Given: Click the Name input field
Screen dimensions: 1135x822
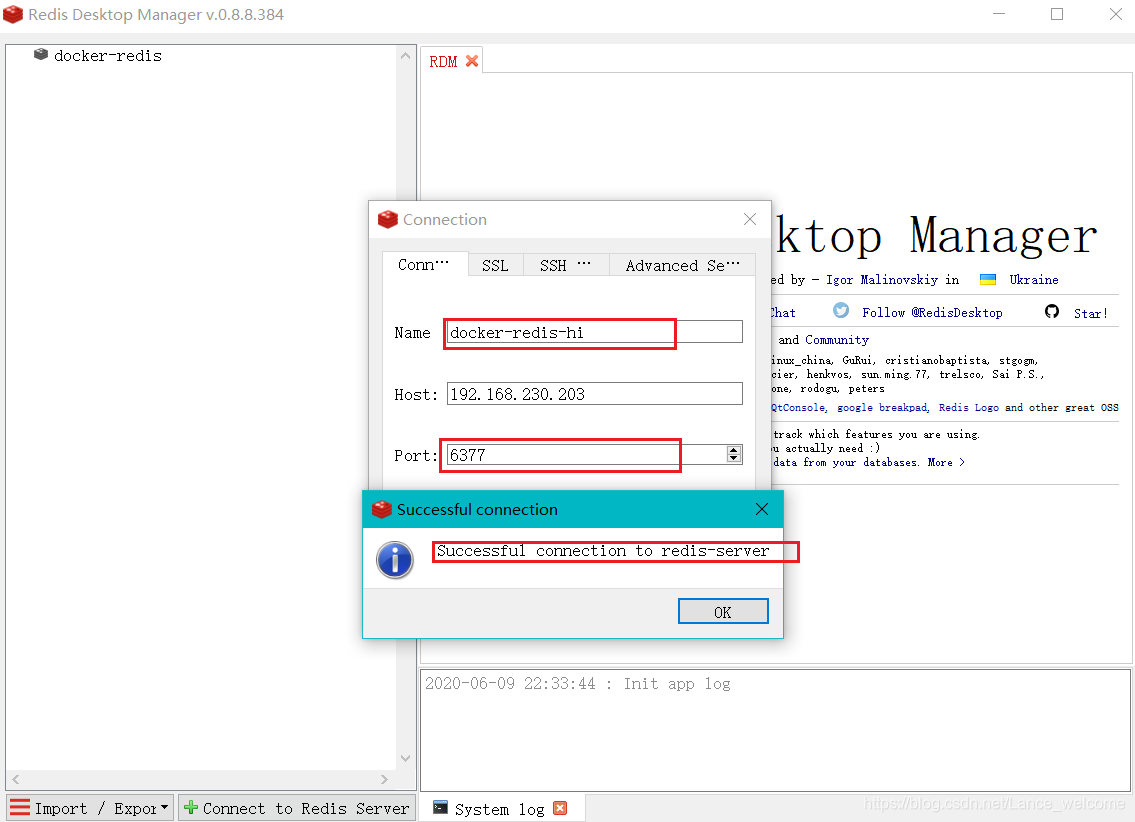Looking at the screenshot, I should pos(594,333).
